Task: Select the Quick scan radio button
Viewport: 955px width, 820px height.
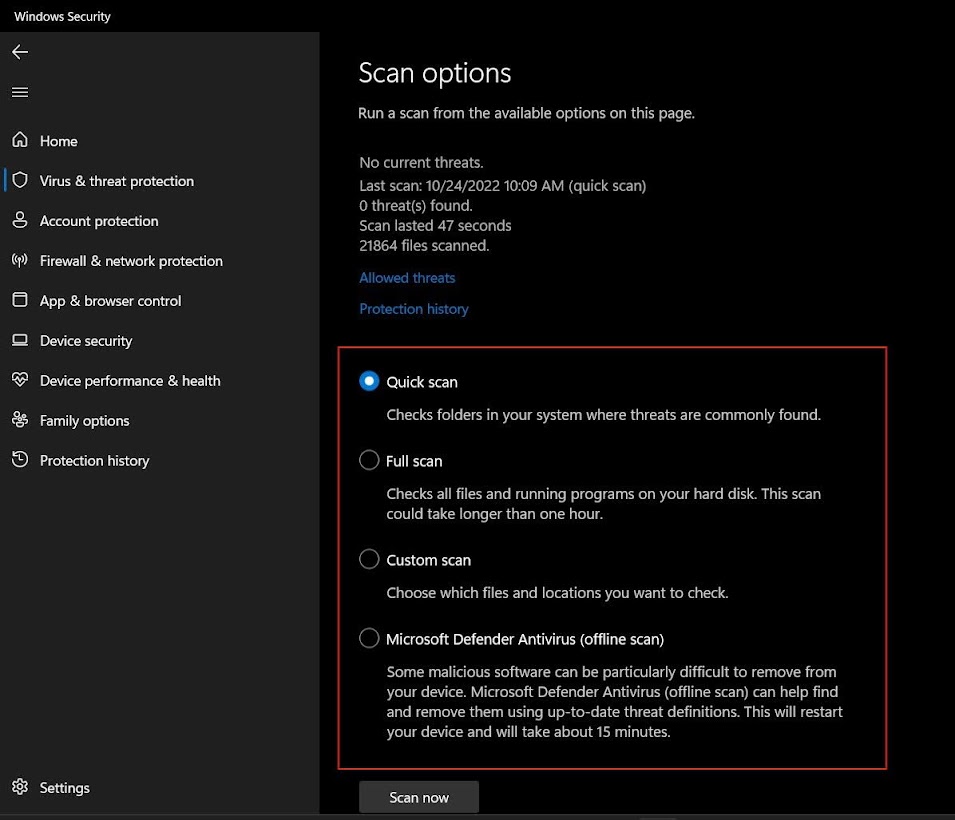Action: (x=369, y=381)
